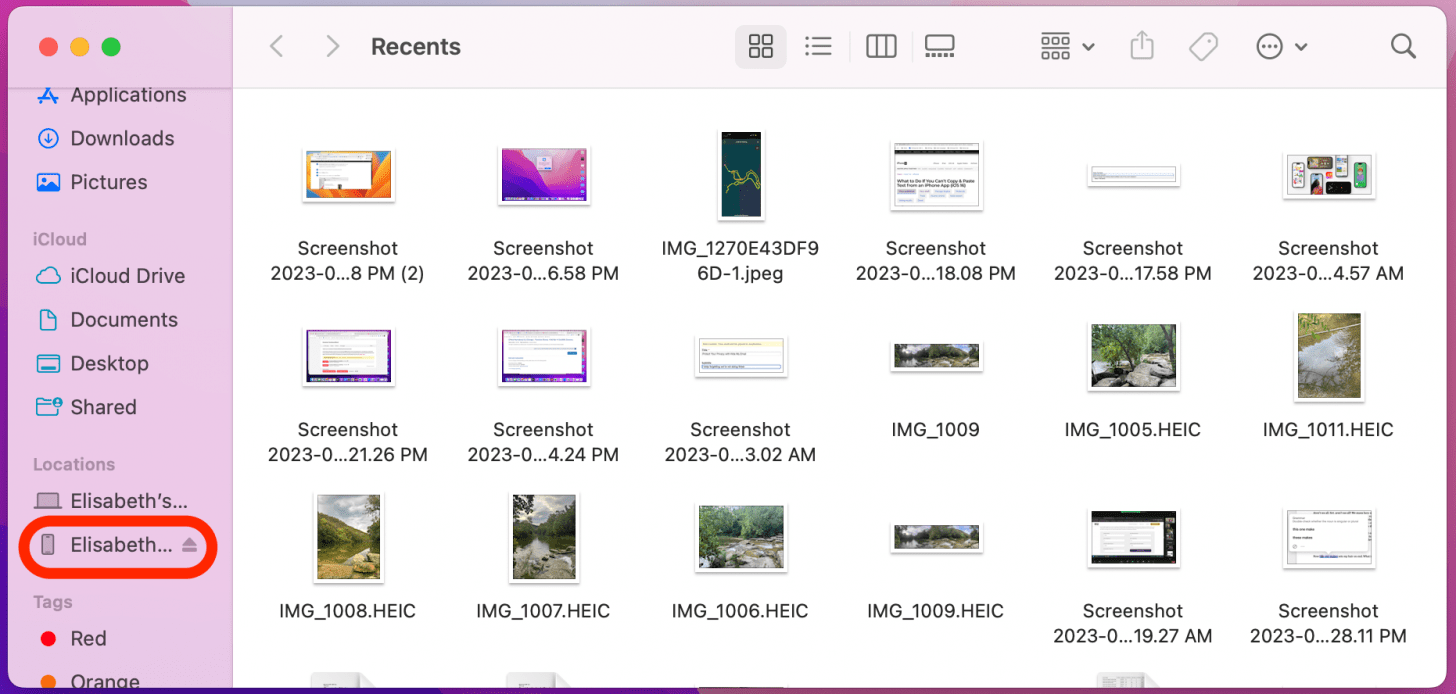Go forward with right chevron
The width and height of the screenshot is (1456, 694).
pos(333,46)
